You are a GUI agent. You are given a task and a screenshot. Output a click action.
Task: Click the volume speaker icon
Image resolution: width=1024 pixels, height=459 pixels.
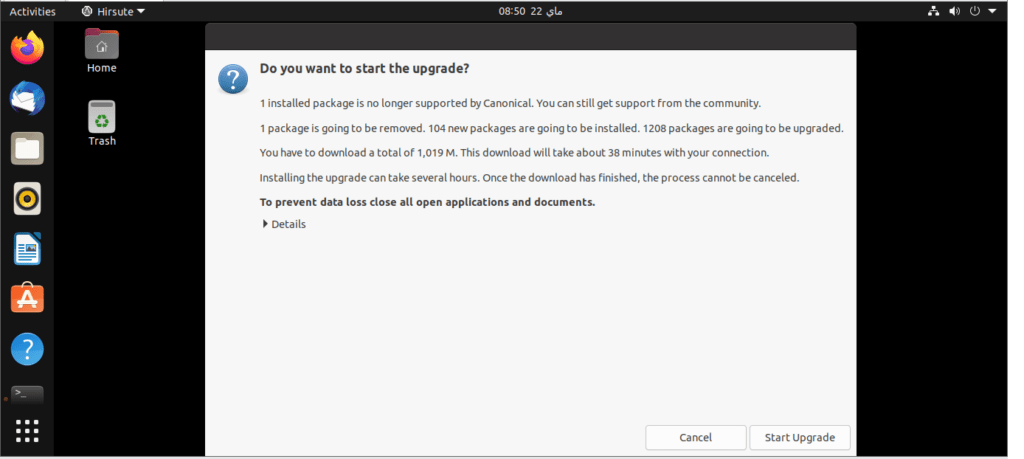(954, 11)
